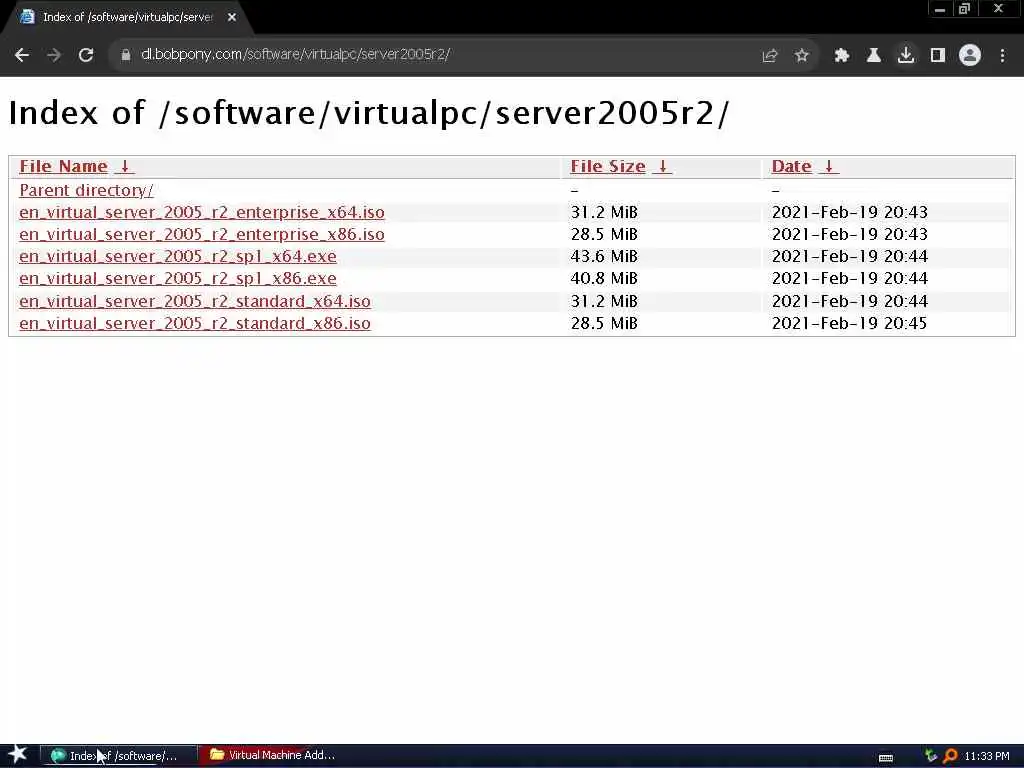The height and width of the screenshot is (768, 1024).
Task: Click the File Name descending arrow
Action: point(124,167)
